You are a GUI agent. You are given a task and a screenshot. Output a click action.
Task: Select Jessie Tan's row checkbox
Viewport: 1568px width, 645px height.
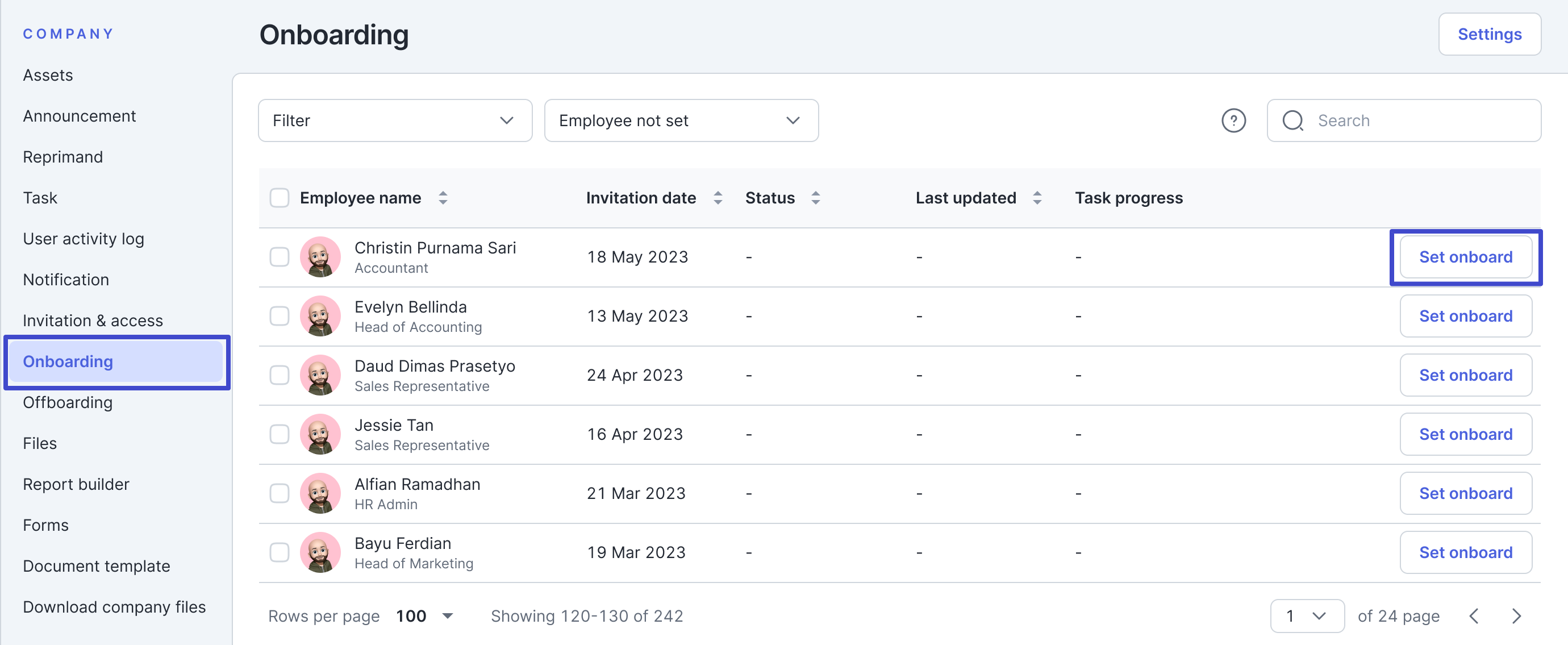pyautogui.click(x=280, y=434)
